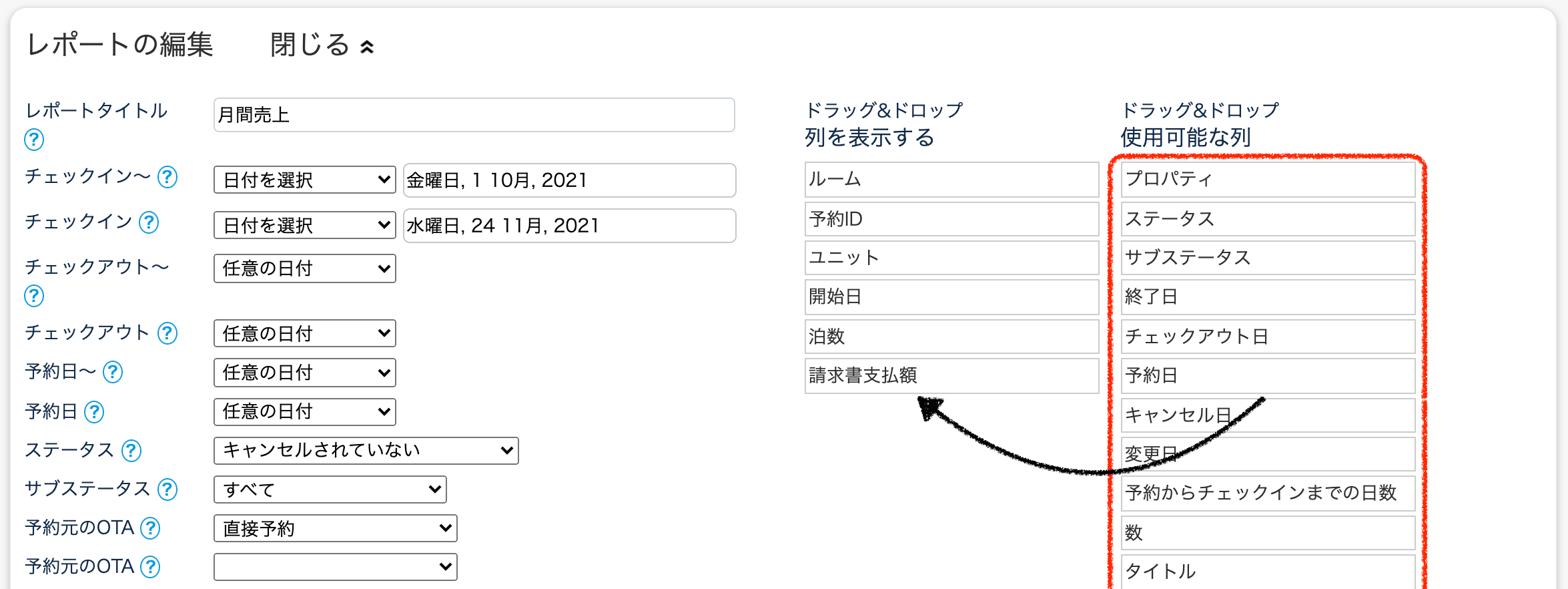The width and height of the screenshot is (1568, 589).
Task: Collapse report editor with 閉じる
Action: (322, 45)
